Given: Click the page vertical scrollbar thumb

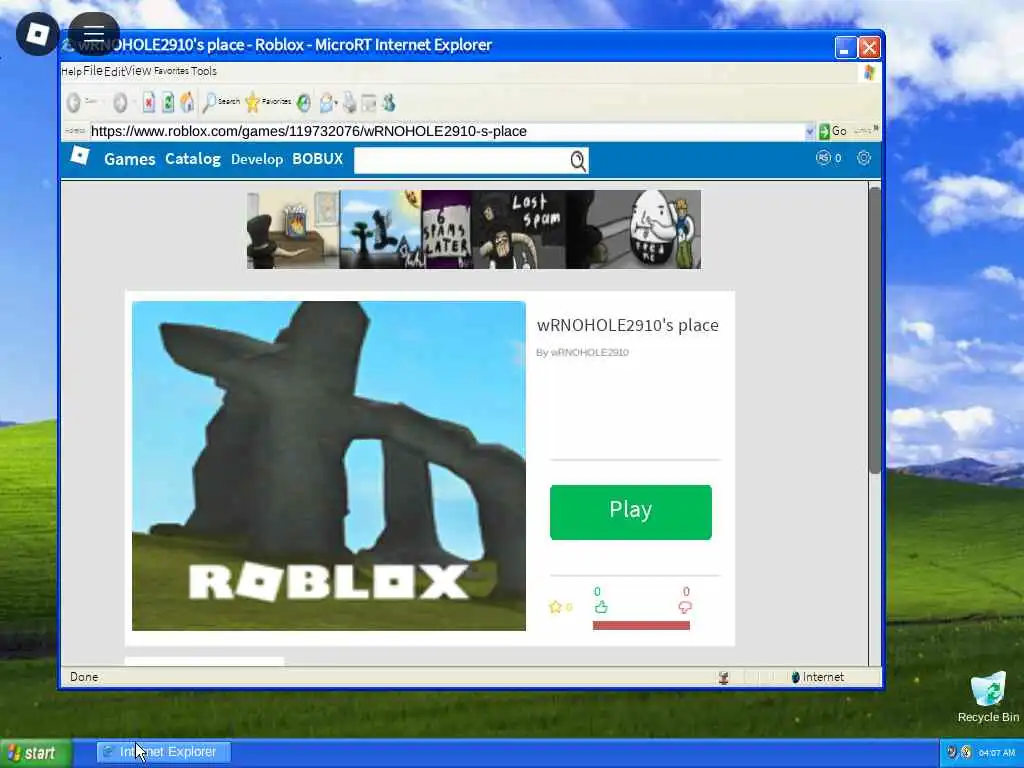Looking at the screenshot, I should click(875, 330).
